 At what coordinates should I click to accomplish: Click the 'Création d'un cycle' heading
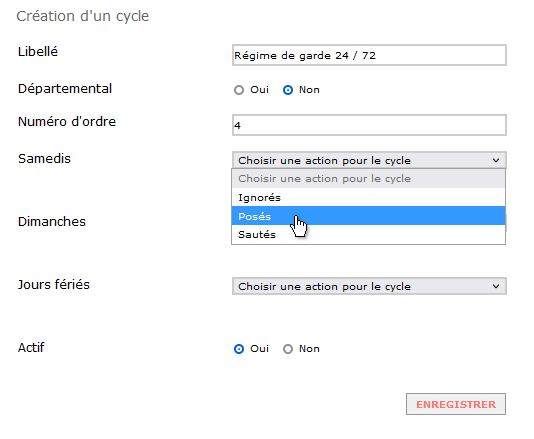[x=83, y=16]
